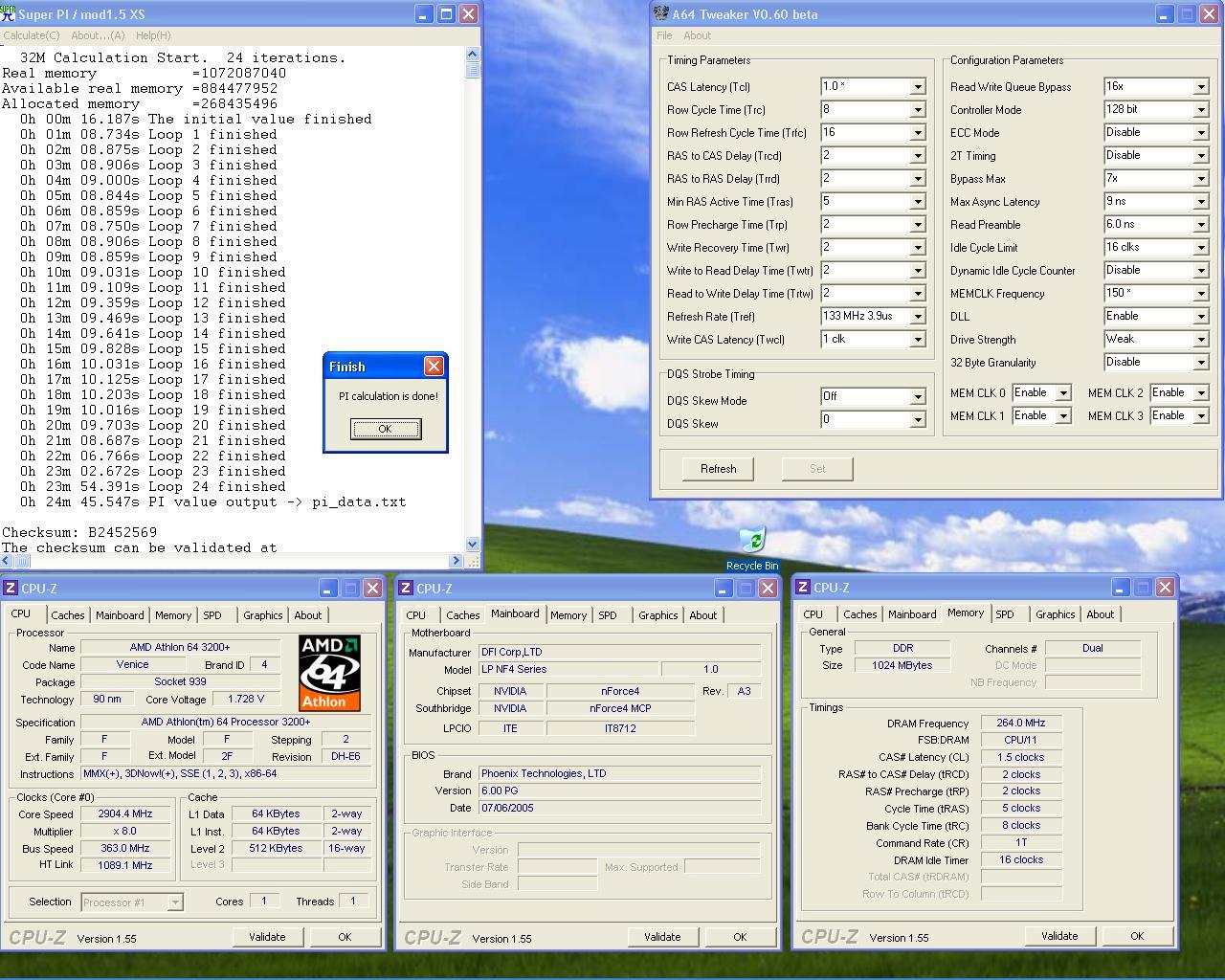Close the Finish dialog with its X

pyautogui.click(x=434, y=366)
